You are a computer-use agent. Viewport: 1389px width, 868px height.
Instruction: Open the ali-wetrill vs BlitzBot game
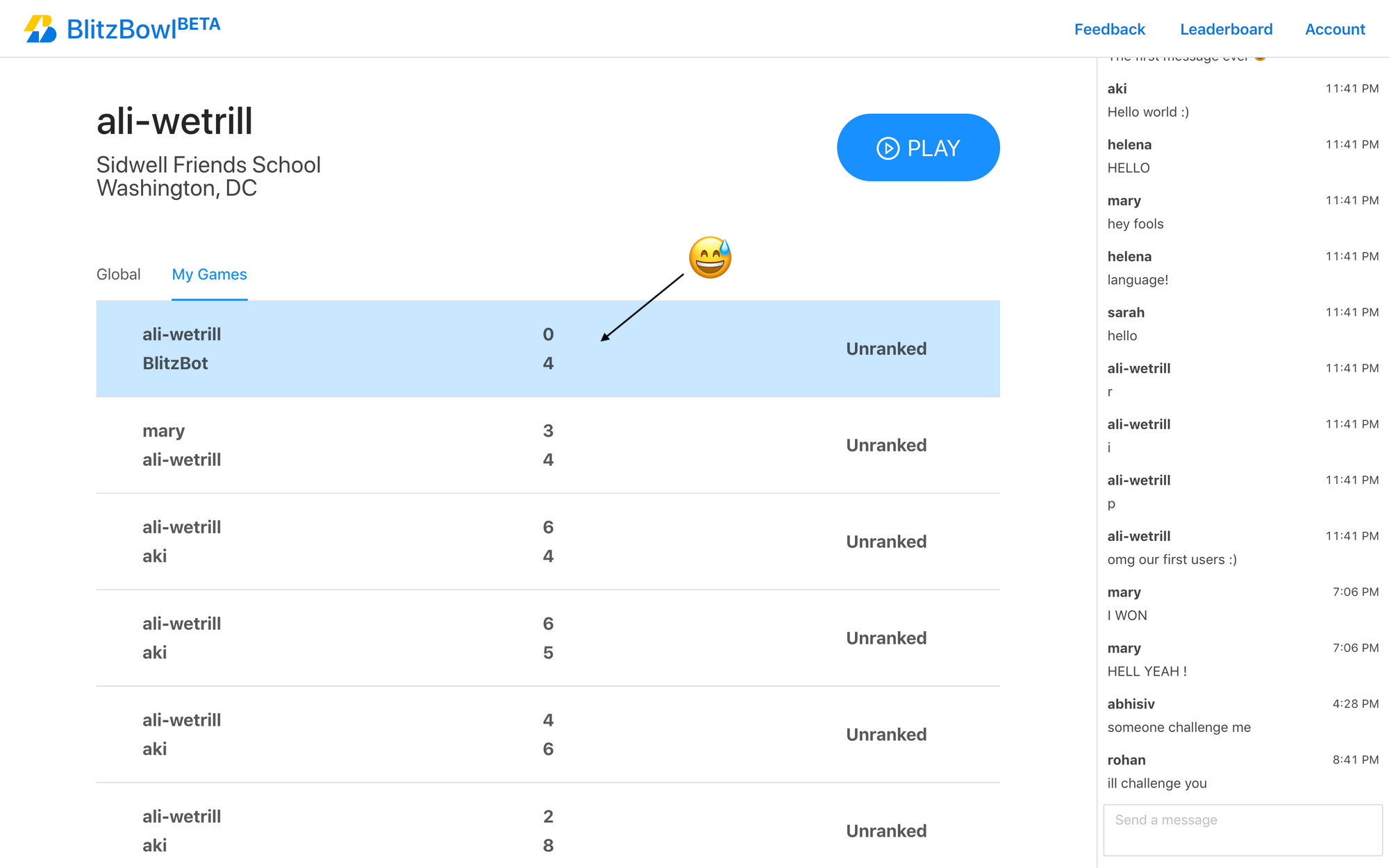pos(547,349)
